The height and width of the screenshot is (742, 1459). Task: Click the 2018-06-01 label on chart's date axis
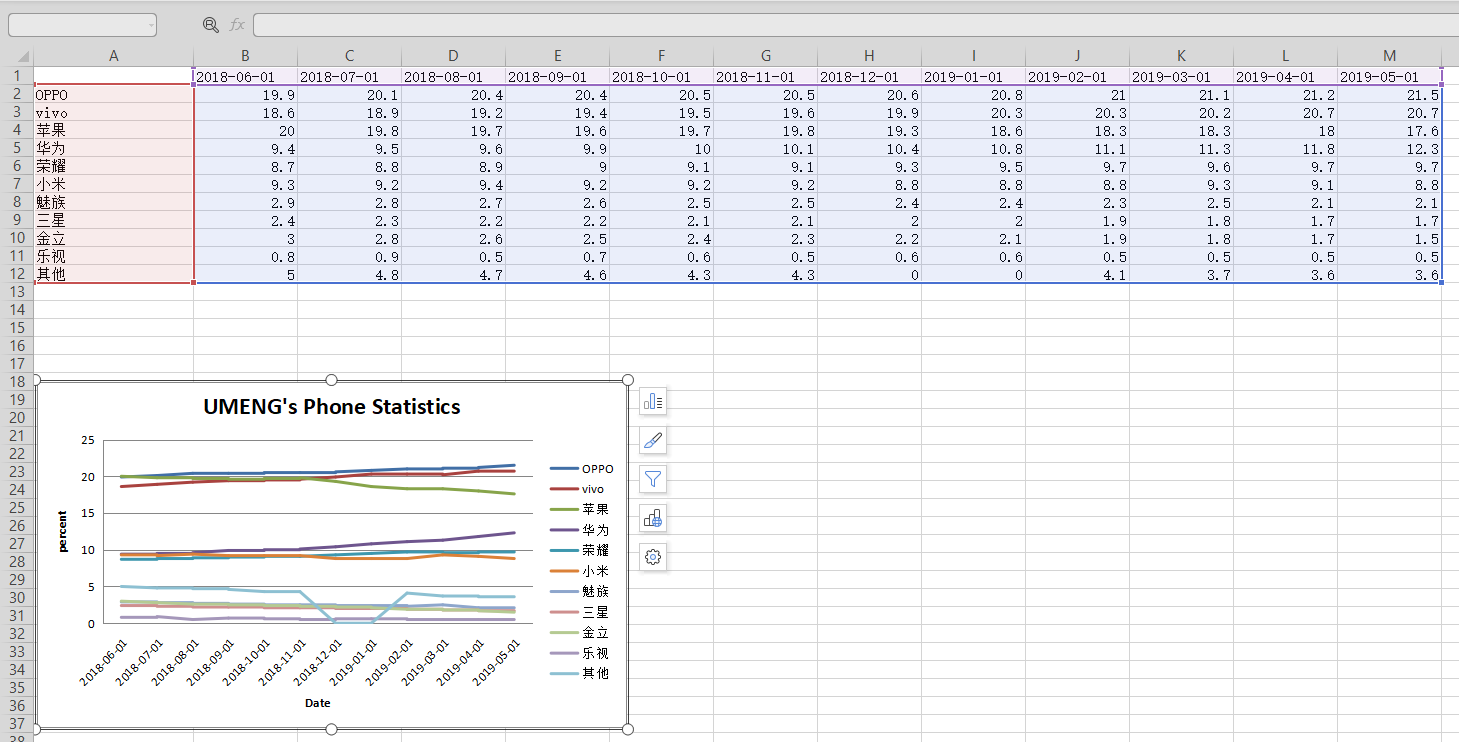coord(105,662)
